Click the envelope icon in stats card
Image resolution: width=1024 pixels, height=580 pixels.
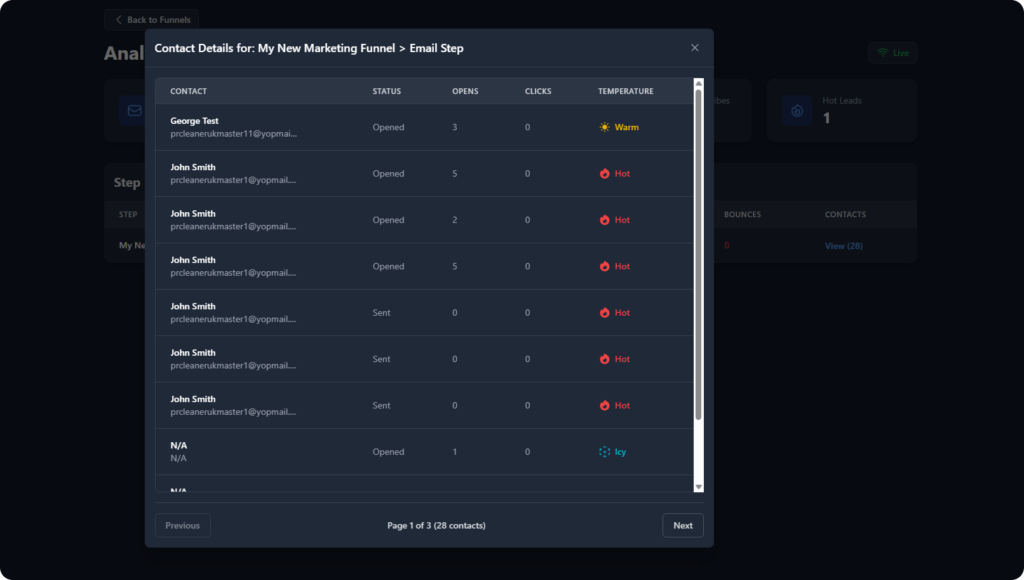tap(131, 110)
